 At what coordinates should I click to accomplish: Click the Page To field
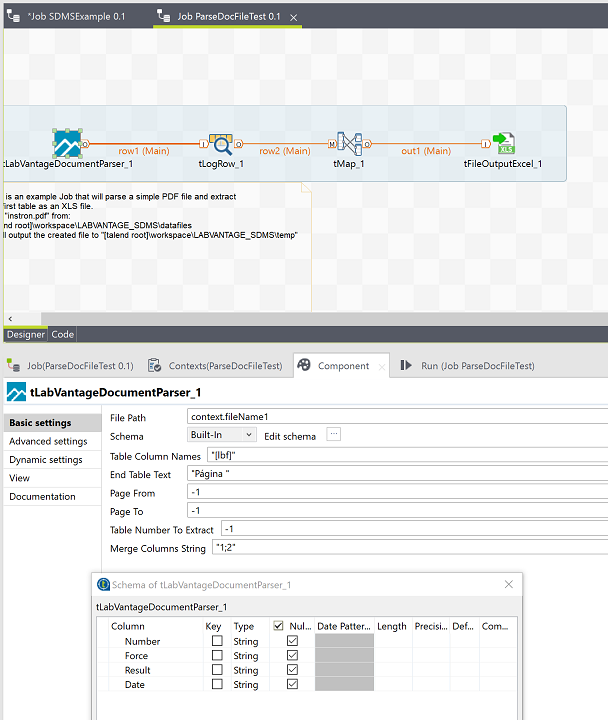pyautogui.click(x=398, y=510)
